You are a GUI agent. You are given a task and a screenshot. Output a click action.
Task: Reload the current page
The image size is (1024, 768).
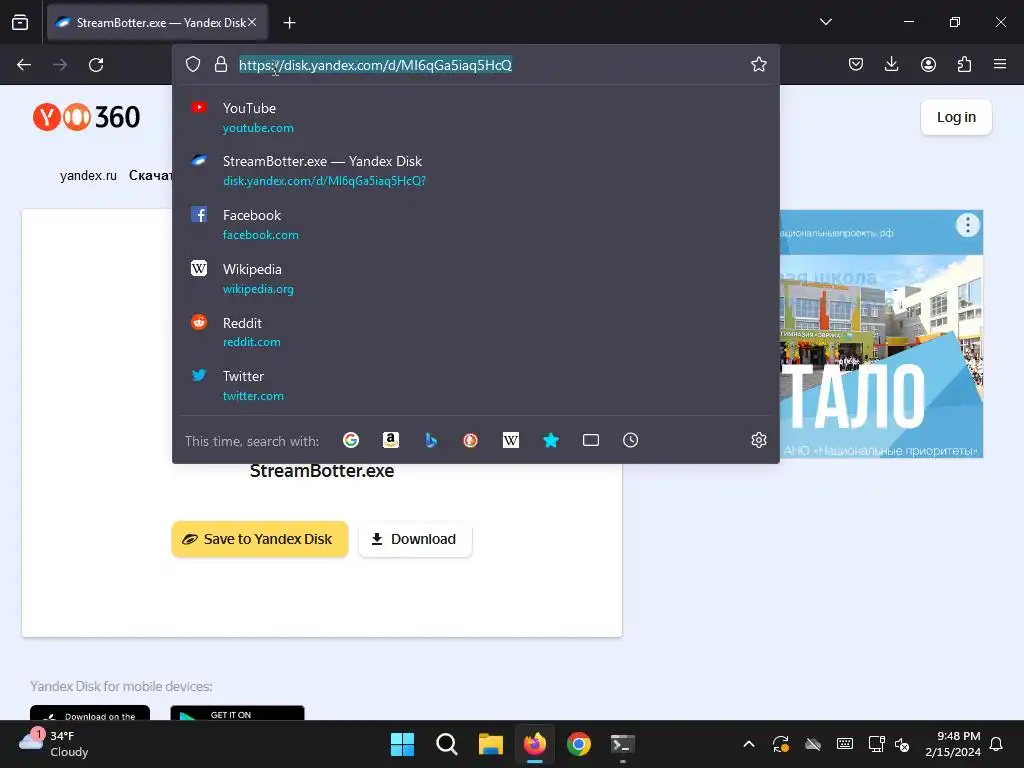click(96, 65)
